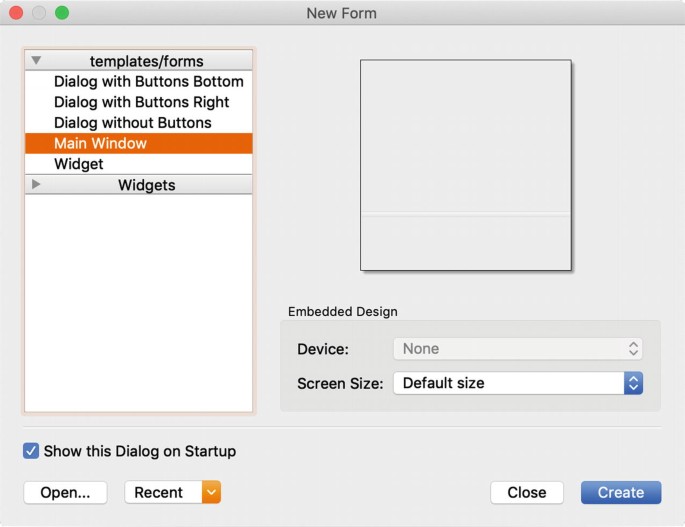Screen dimensions: 685x527
Task: Open the Recent dropdown arrow
Action: pos(210,492)
